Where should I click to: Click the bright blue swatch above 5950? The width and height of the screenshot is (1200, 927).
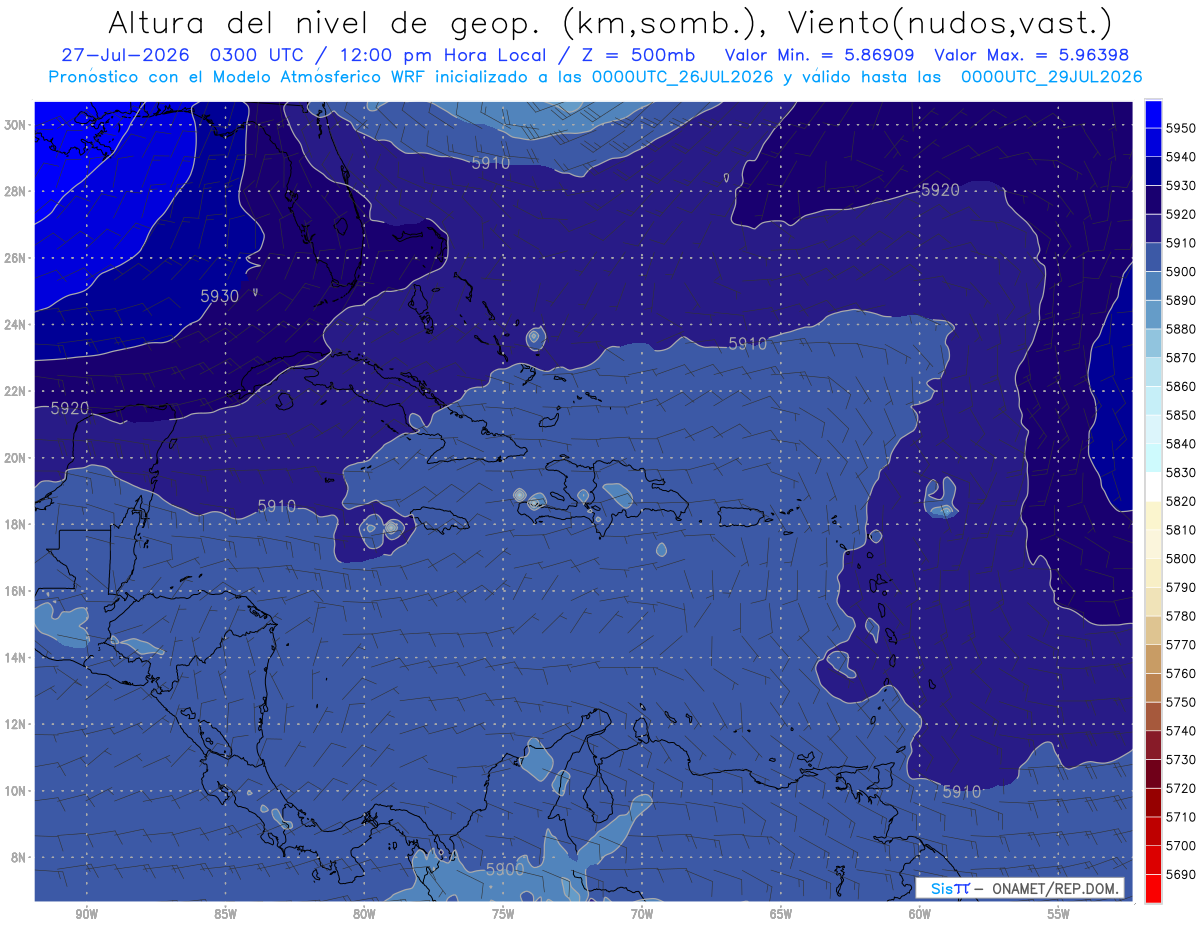coord(1152,114)
